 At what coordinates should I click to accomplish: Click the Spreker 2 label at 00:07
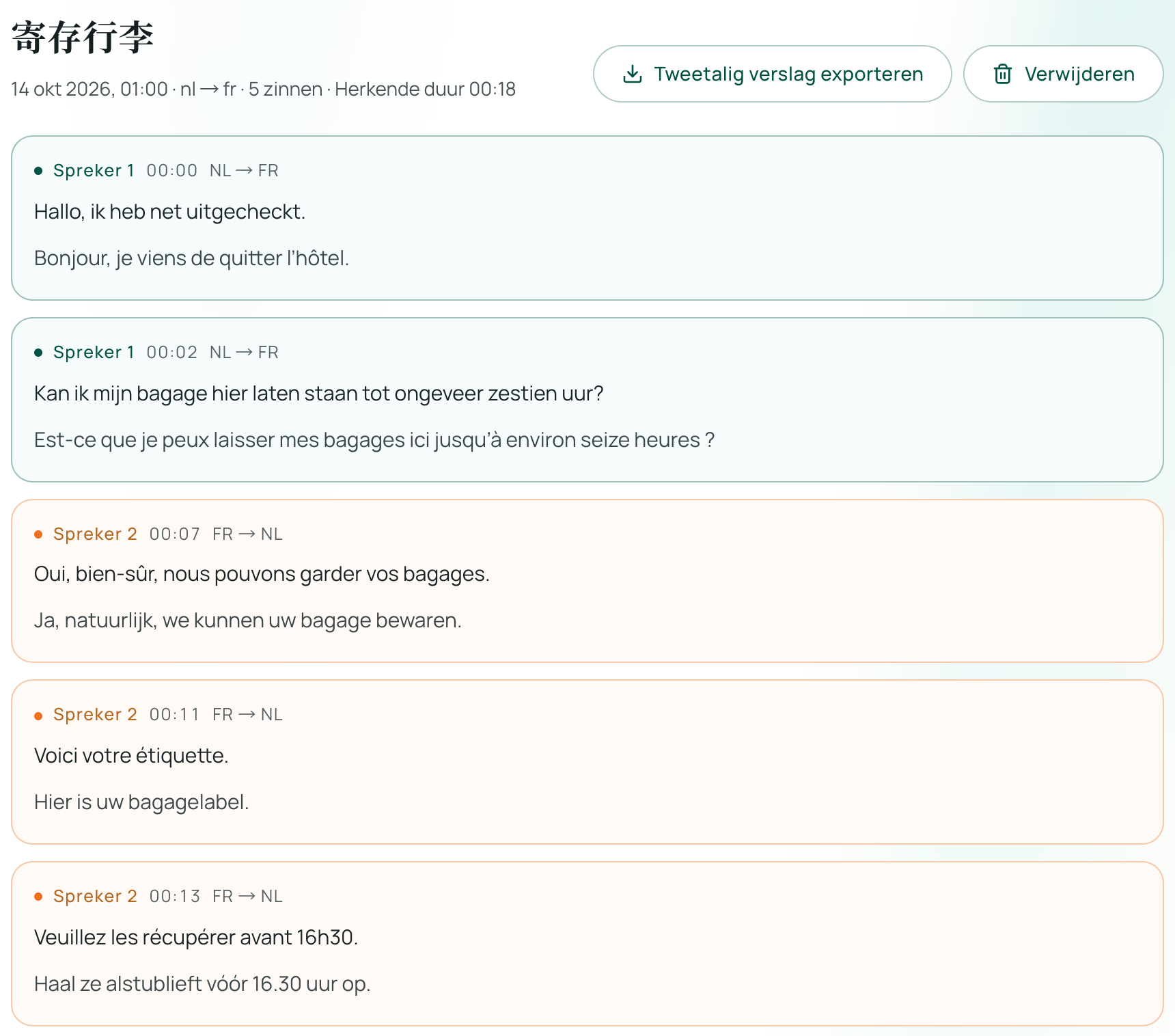point(95,534)
